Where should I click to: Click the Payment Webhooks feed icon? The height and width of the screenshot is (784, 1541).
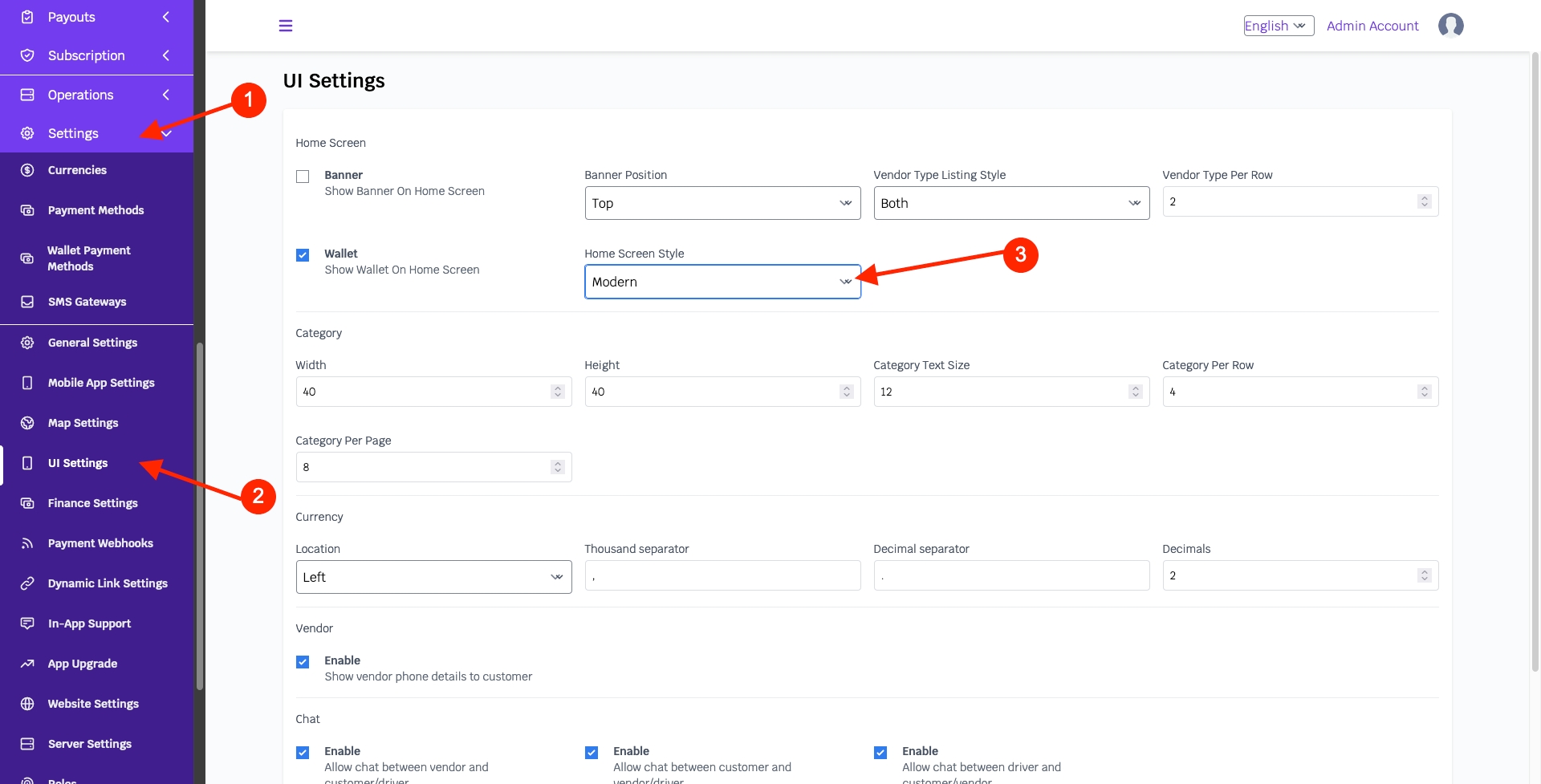click(x=27, y=543)
